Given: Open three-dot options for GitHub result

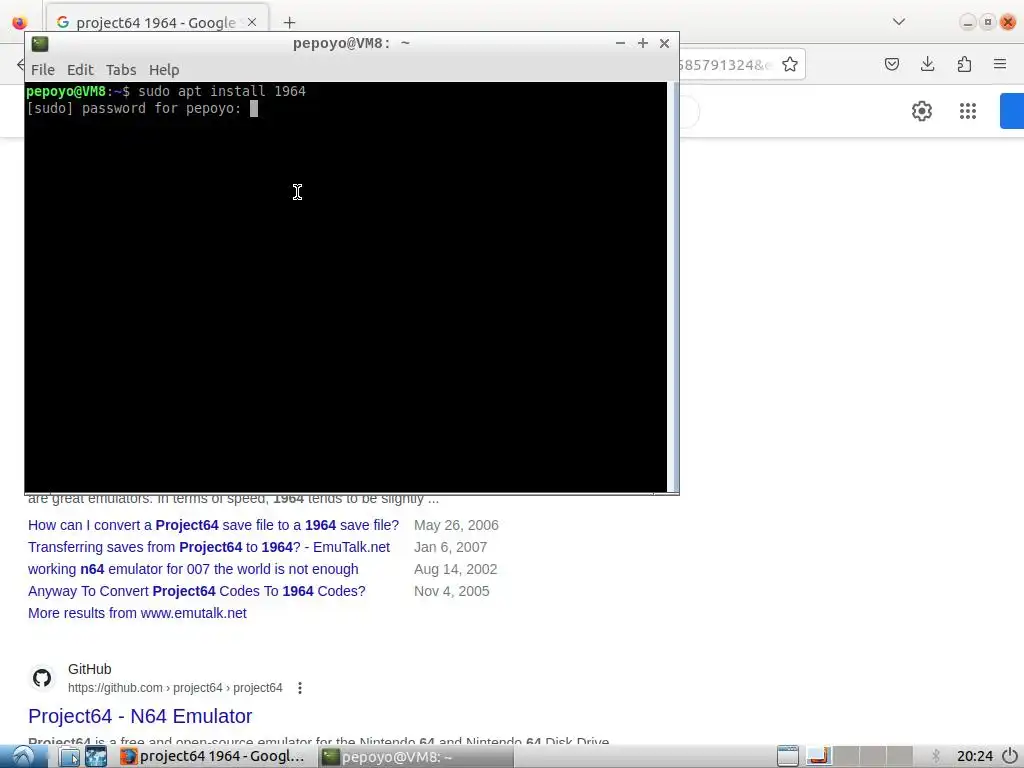Looking at the screenshot, I should [x=300, y=688].
